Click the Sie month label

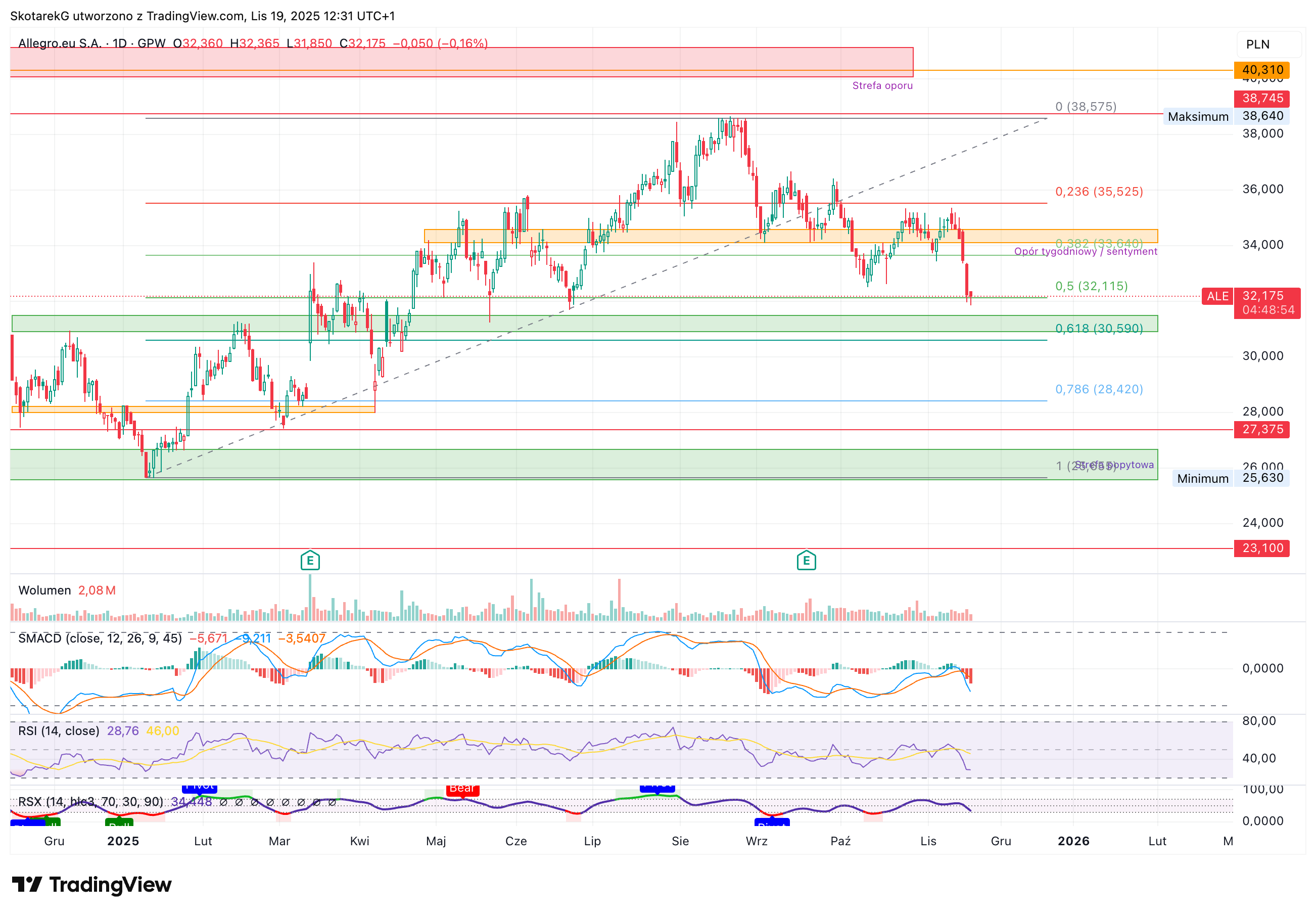click(680, 841)
